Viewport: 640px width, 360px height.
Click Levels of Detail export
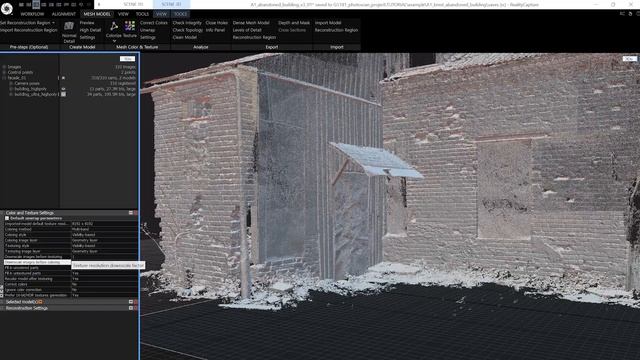pyautogui.click(x=247, y=30)
